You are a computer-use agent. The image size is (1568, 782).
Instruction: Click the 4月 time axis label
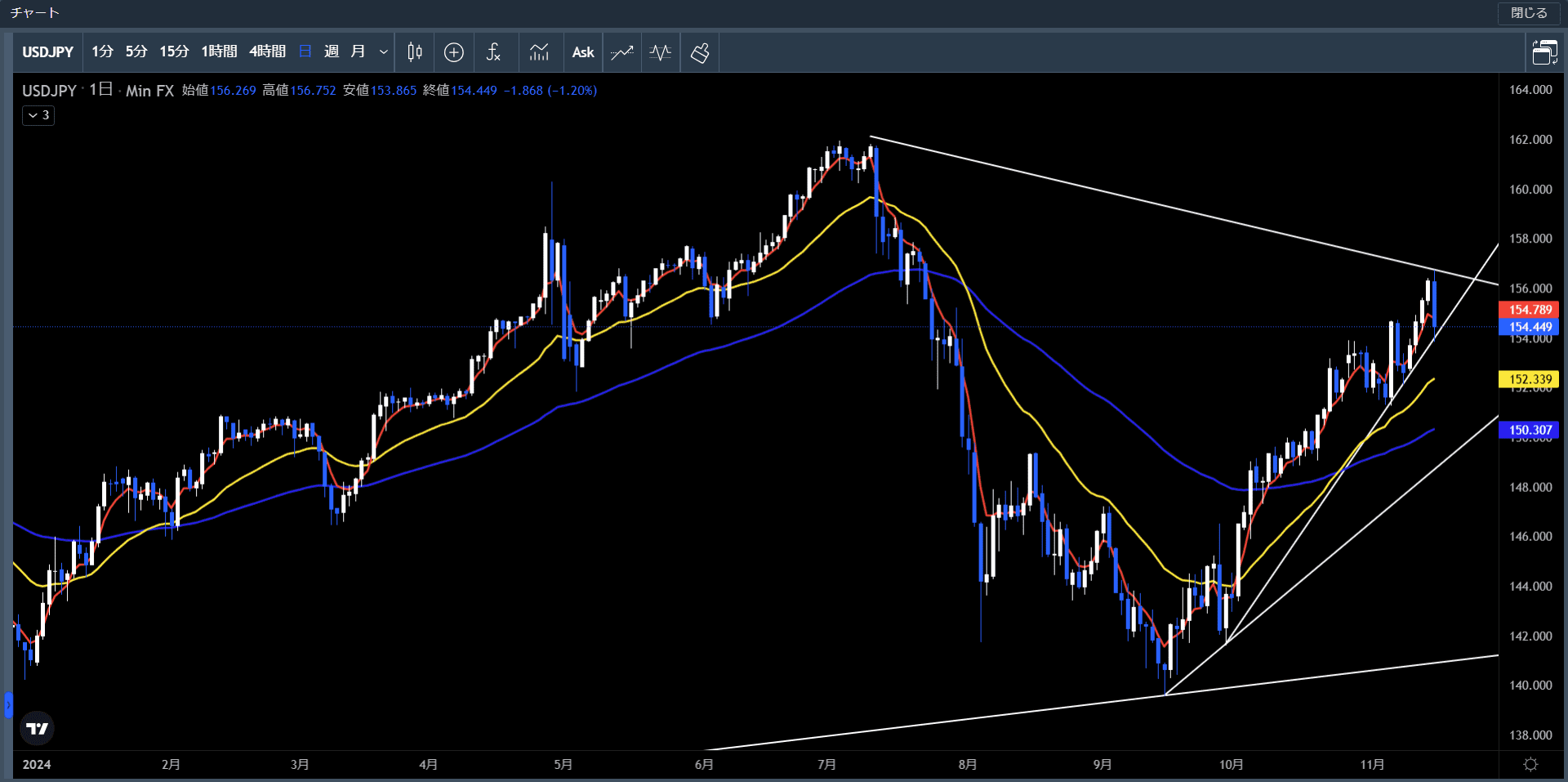[x=428, y=765]
